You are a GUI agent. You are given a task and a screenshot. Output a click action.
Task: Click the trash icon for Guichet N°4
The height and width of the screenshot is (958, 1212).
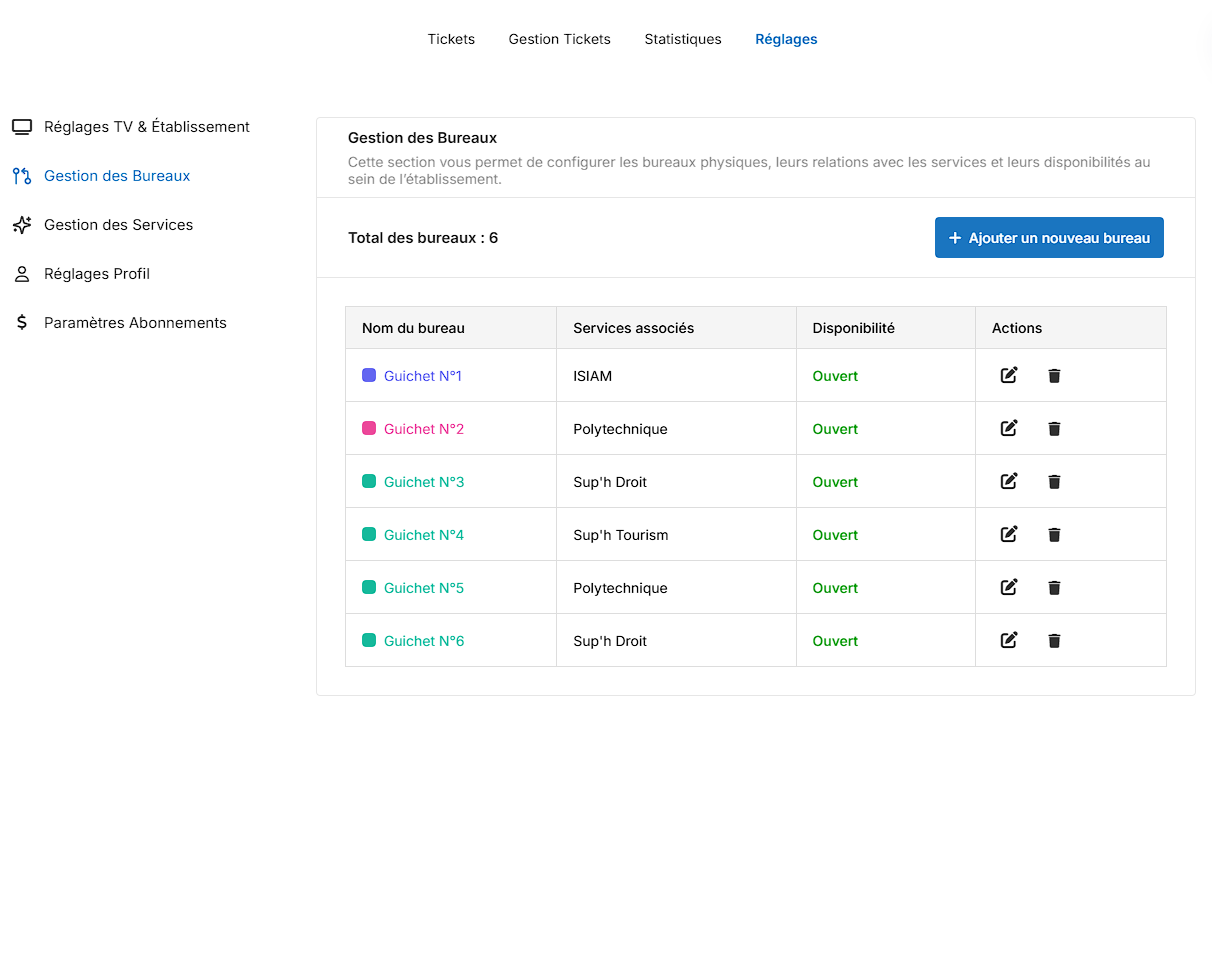coord(1054,535)
